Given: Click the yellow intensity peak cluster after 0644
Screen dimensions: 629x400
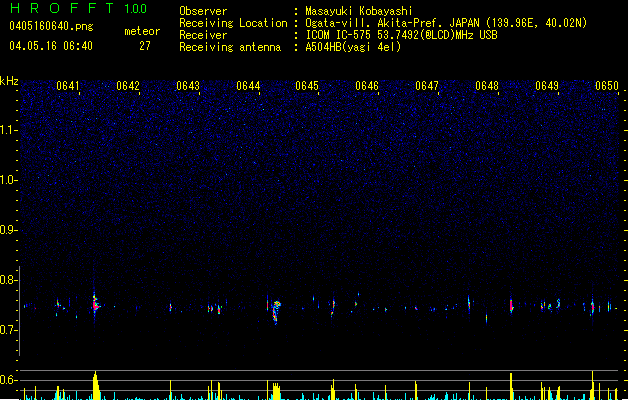Looking at the screenshot, I should pyautogui.click(x=276, y=391).
